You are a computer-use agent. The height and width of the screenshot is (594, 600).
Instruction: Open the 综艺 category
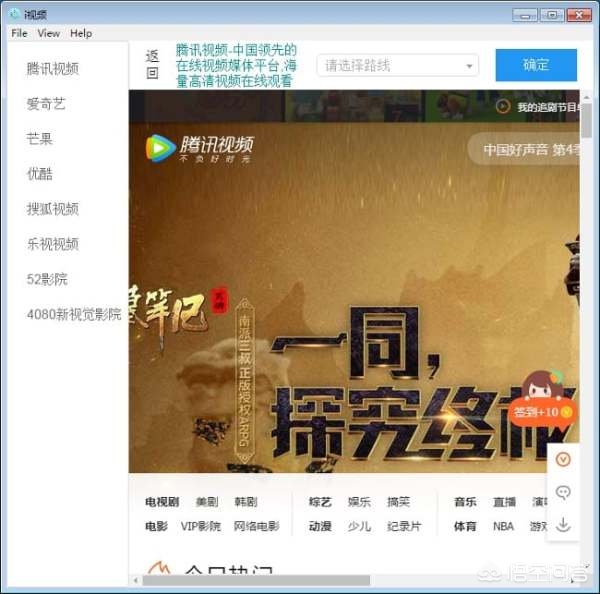pos(320,502)
